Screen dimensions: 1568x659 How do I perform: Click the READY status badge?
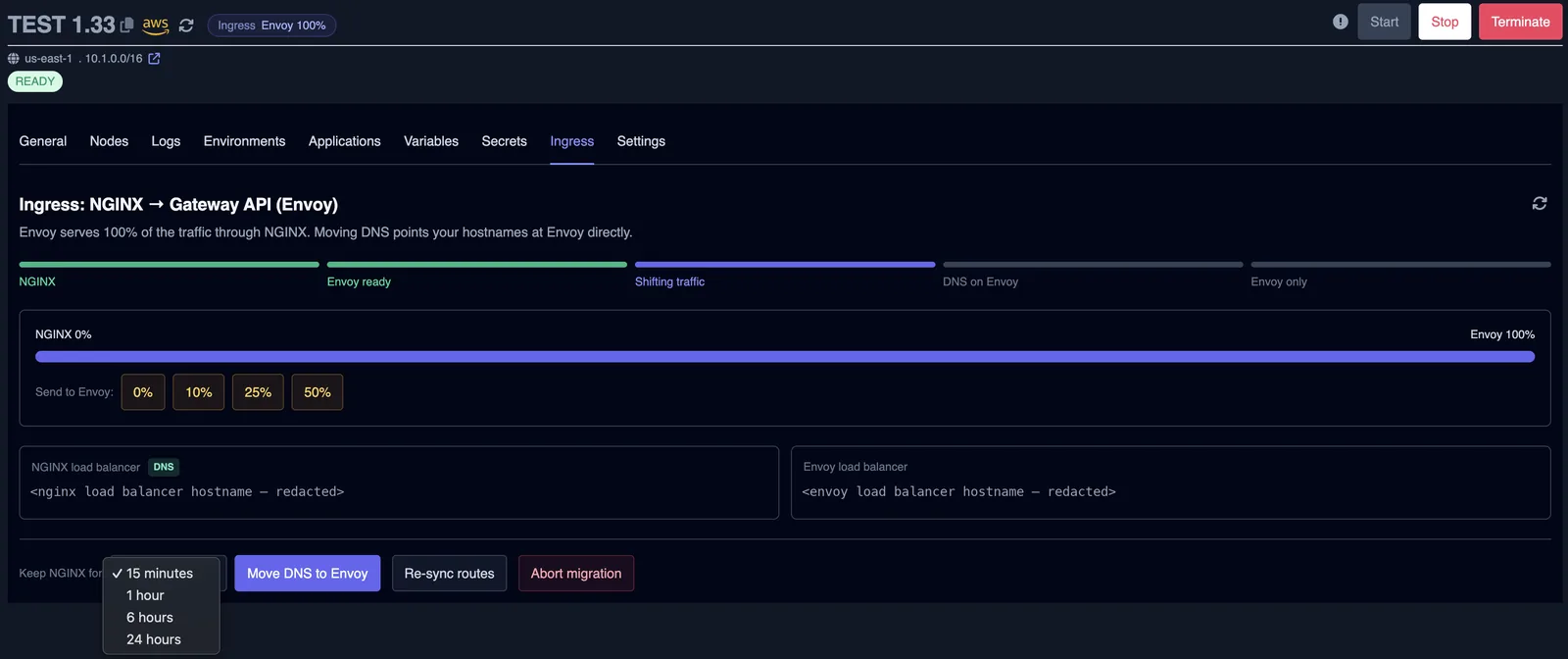[x=35, y=81]
